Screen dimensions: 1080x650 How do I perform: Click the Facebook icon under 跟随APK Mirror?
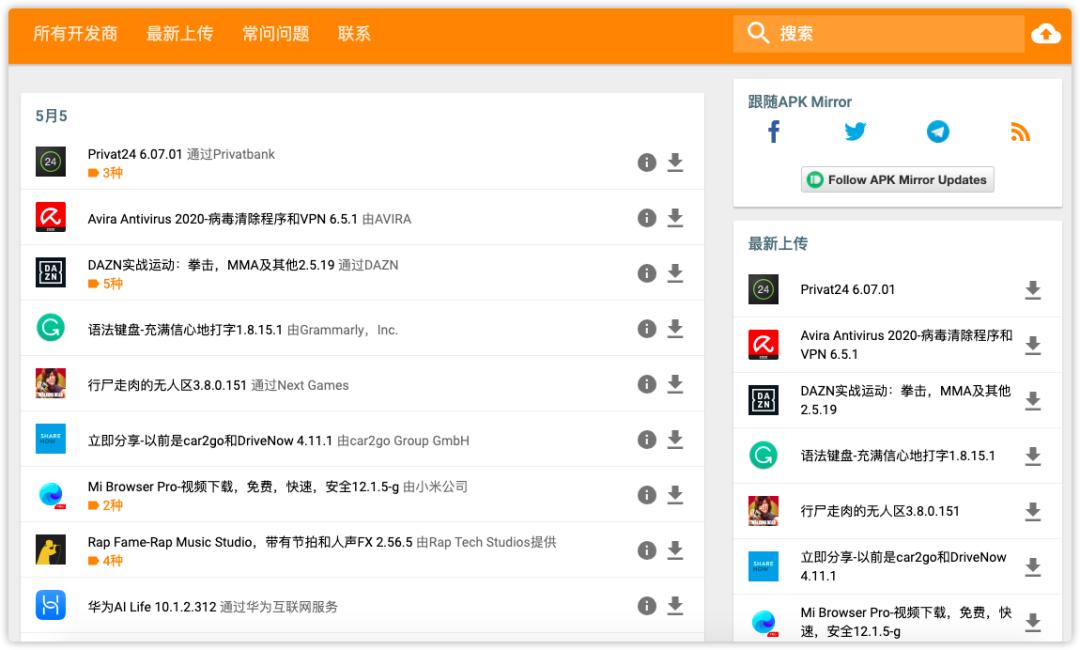point(773,131)
